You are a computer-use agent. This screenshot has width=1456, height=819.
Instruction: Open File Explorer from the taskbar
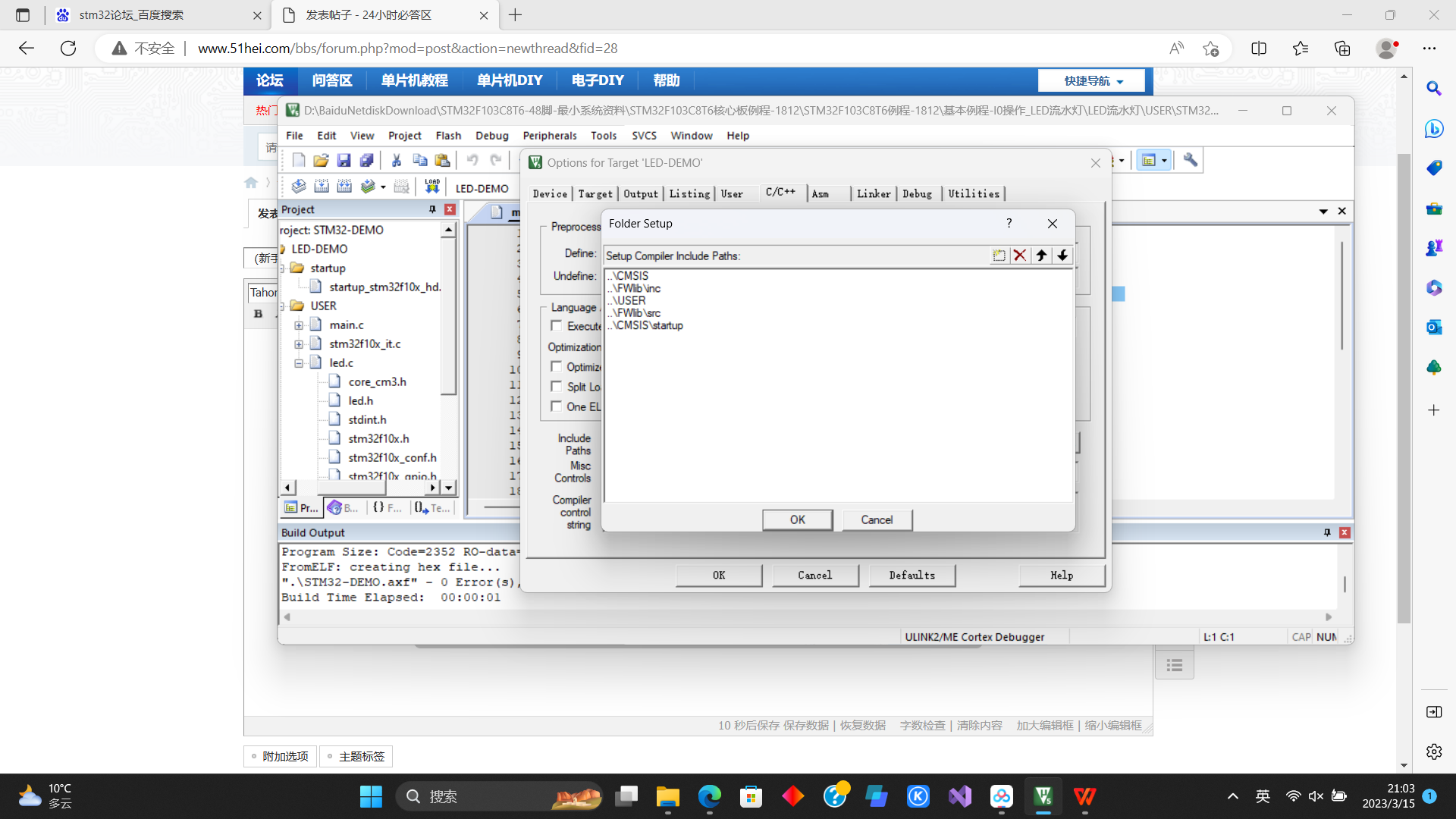[667, 796]
